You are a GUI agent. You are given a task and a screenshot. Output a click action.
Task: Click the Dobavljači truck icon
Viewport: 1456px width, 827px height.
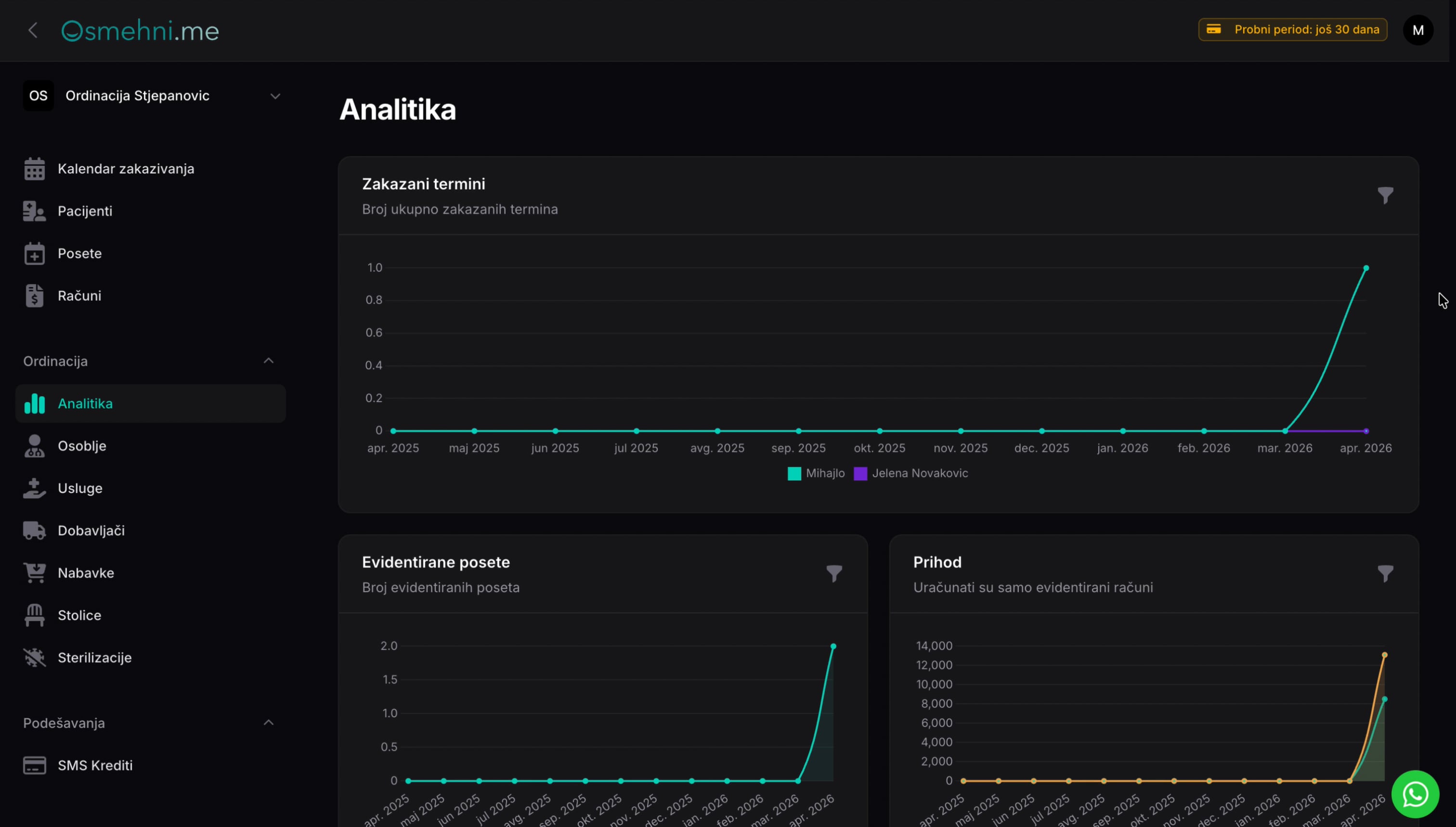pyautogui.click(x=35, y=530)
